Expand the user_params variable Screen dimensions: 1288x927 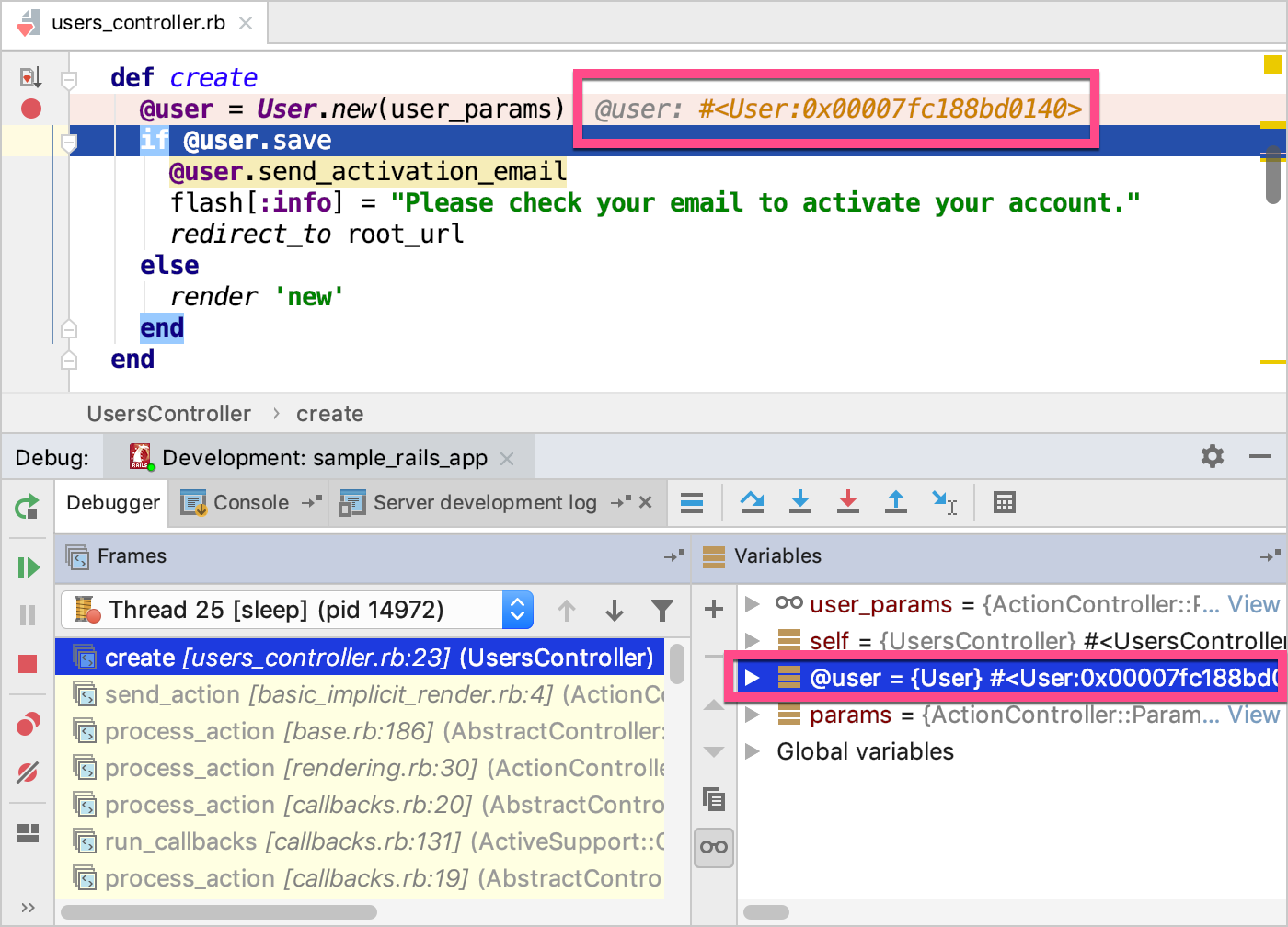tap(753, 604)
